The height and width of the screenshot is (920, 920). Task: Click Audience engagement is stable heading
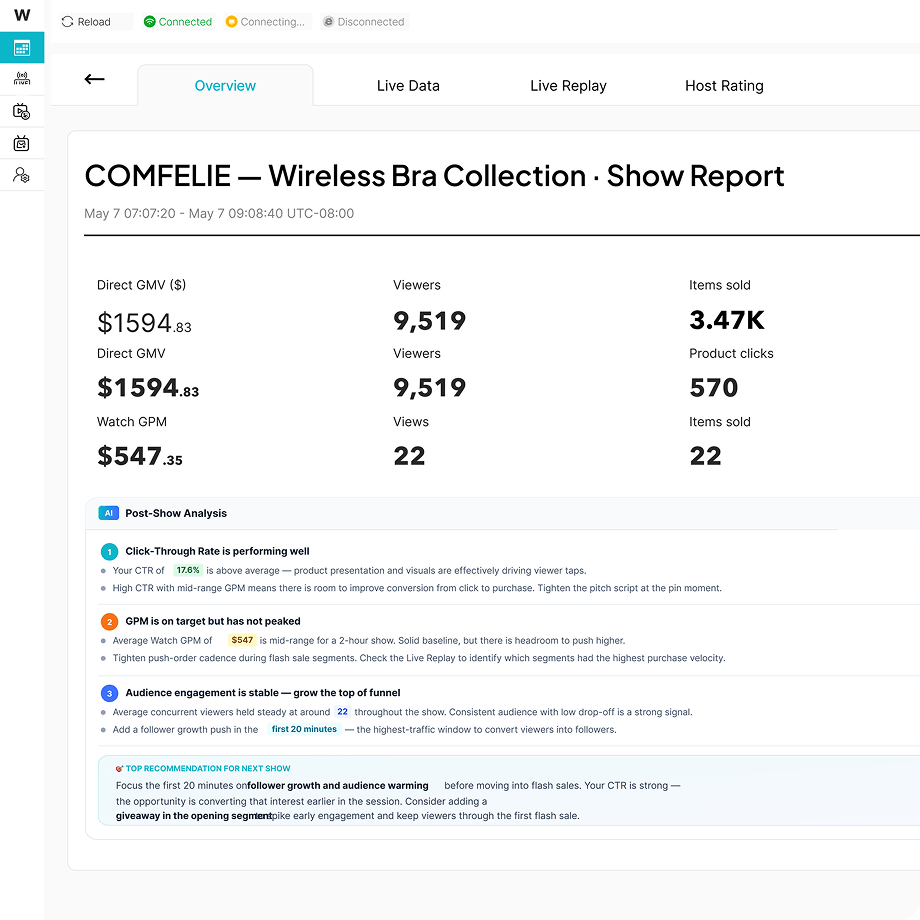pyautogui.click(x=263, y=693)
